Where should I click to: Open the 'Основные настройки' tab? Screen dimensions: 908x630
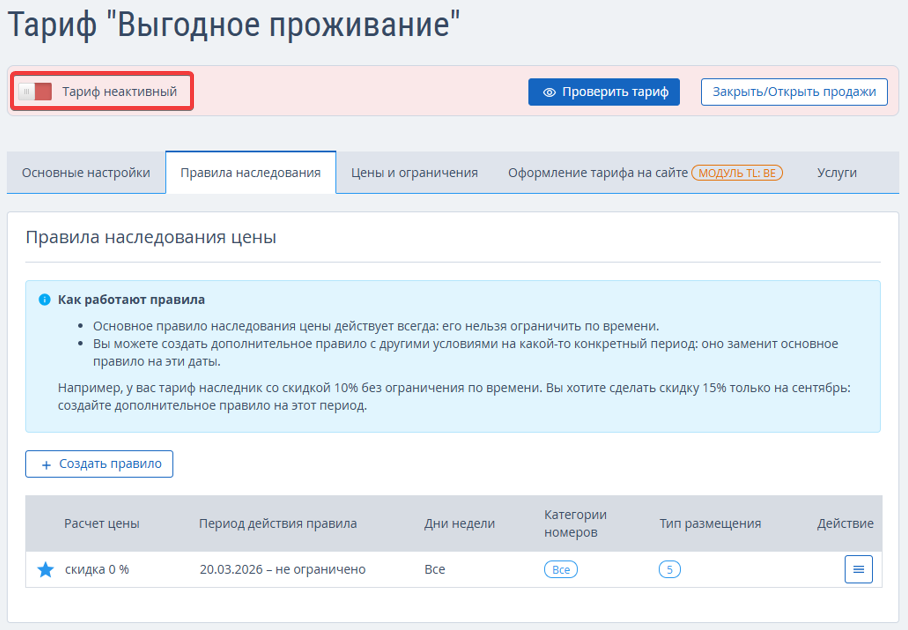(86, 173)
